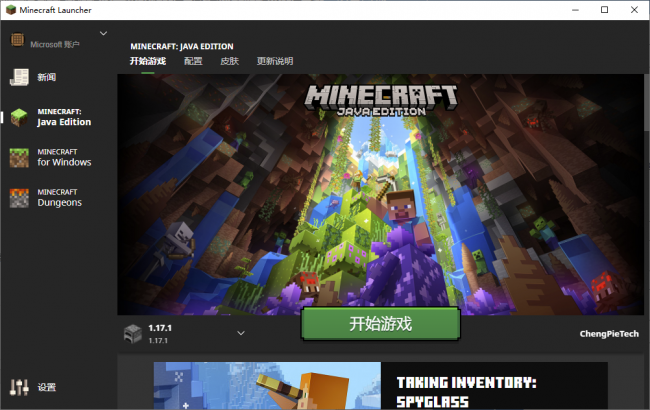Open the Taking Inventory: Spyglass article image
The width and height of the screenshot is (650, 410).
click(x=267, y=386)
